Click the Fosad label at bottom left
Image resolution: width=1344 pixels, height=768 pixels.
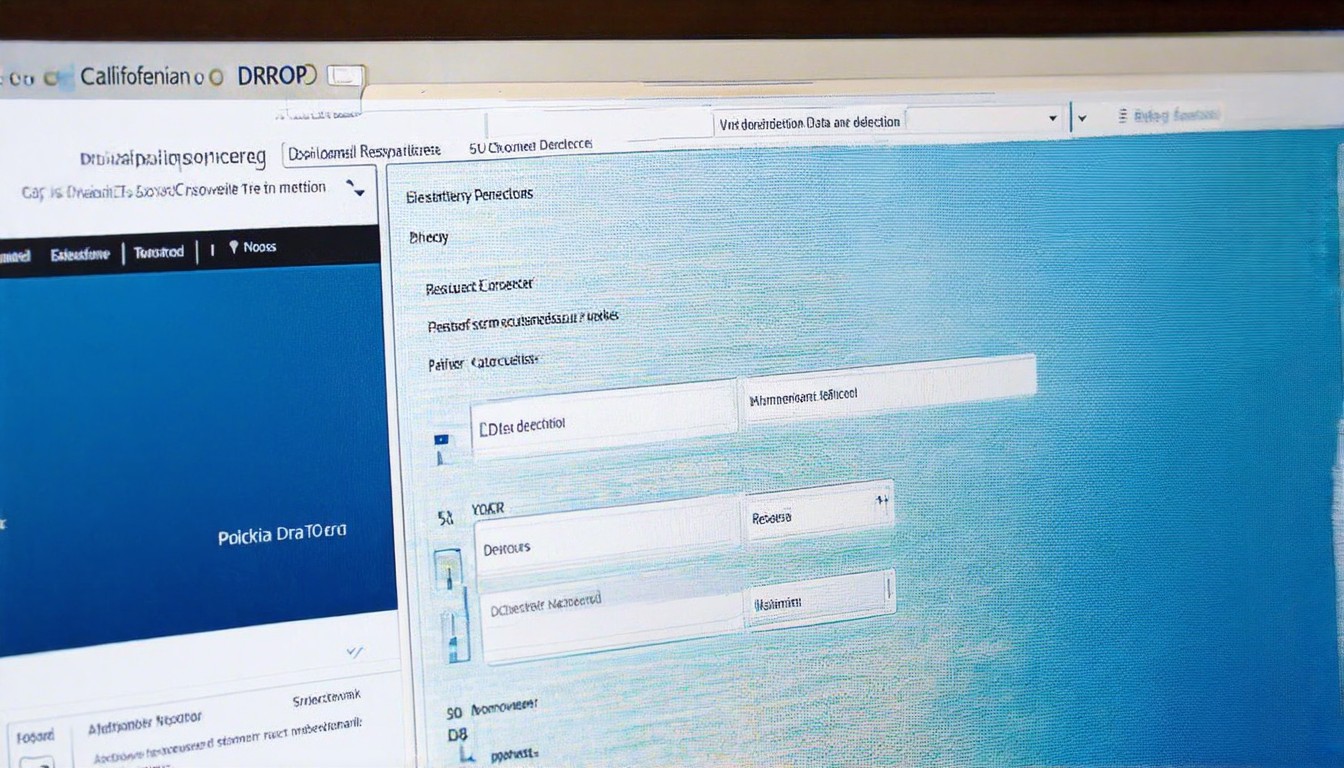pos(35,736)
